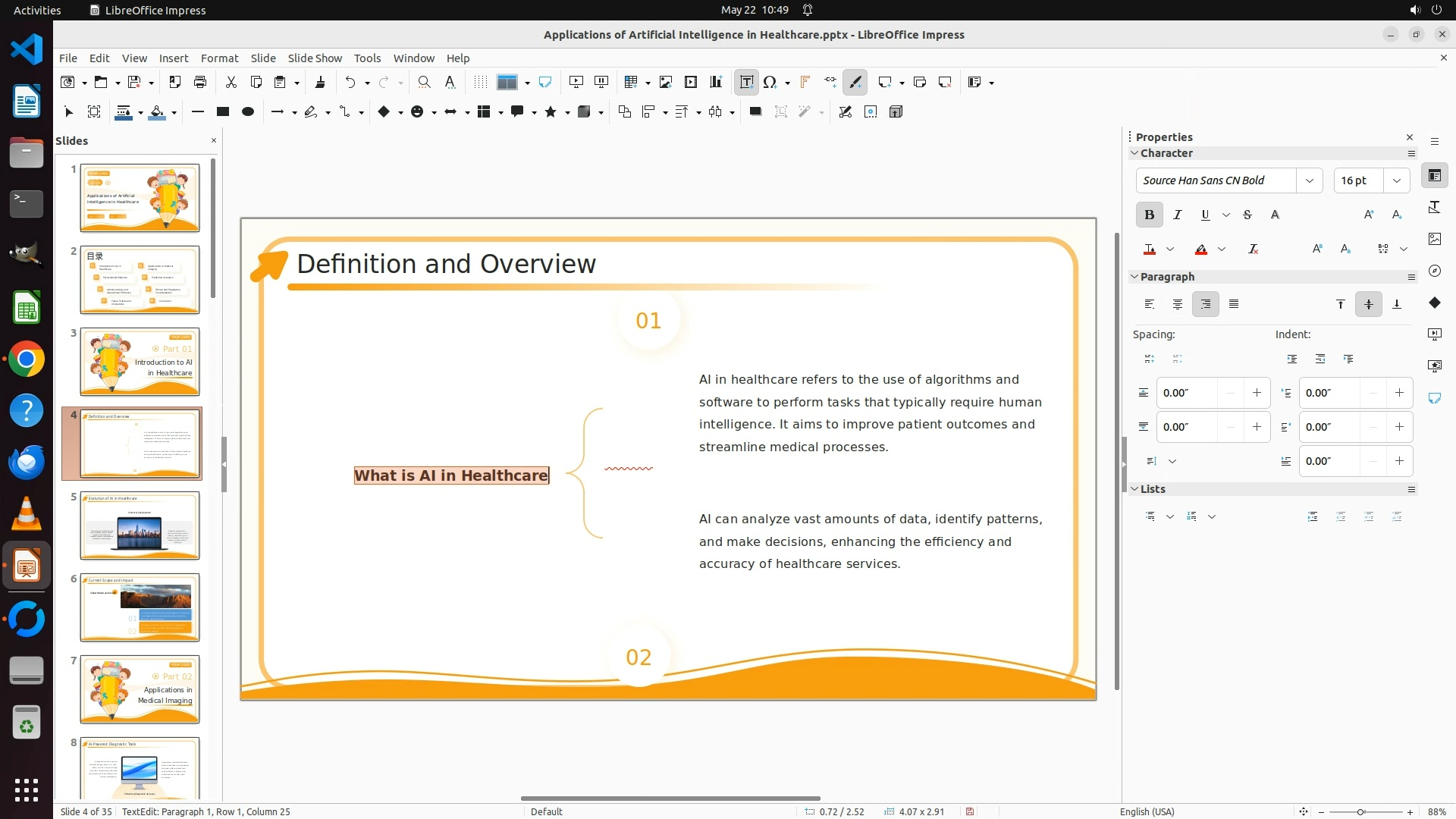The image size is (1456, 819).
Task: Select the Rectangle drawing tool
Action: (222, 111)
